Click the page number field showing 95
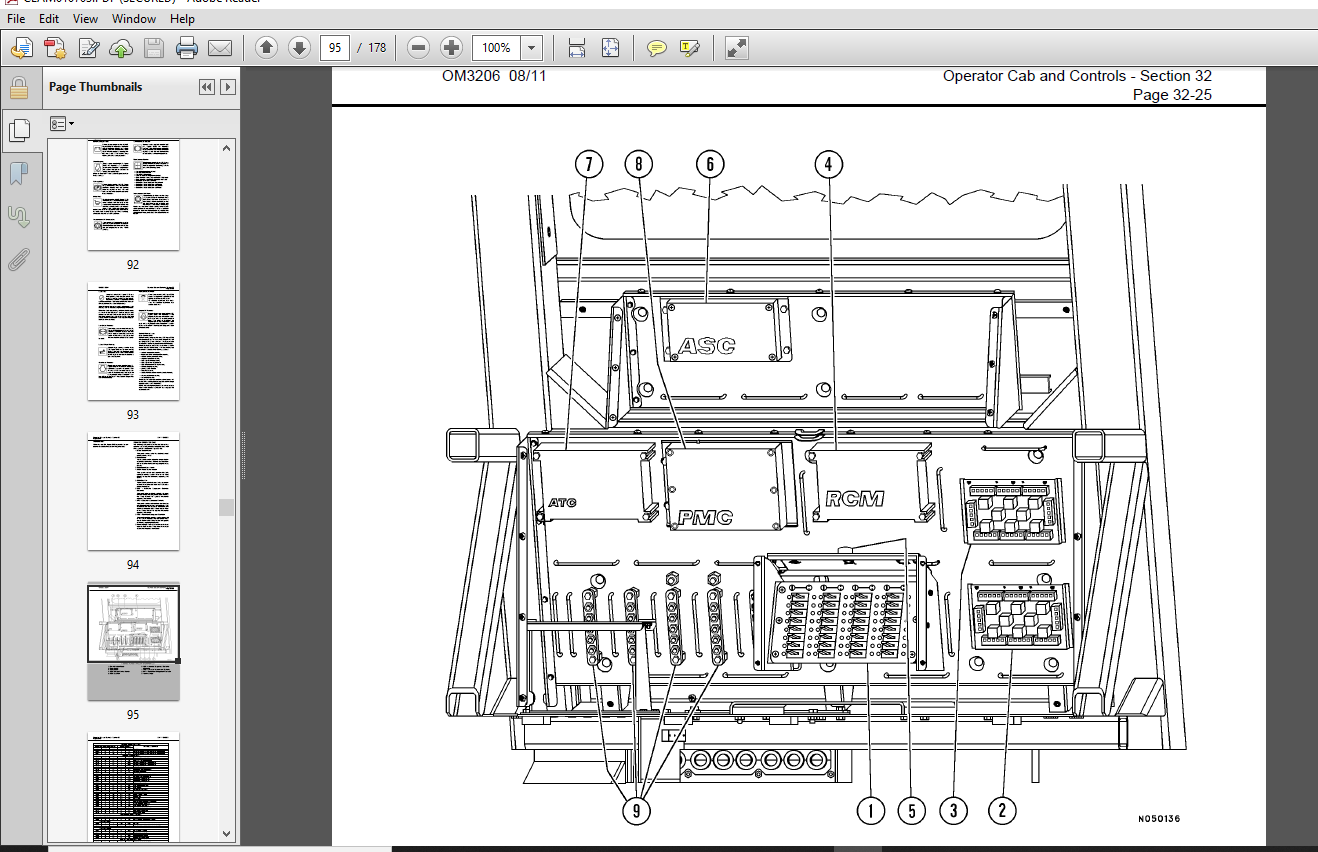This screenshot has width=1318, height=852. (x=335, y=47)
